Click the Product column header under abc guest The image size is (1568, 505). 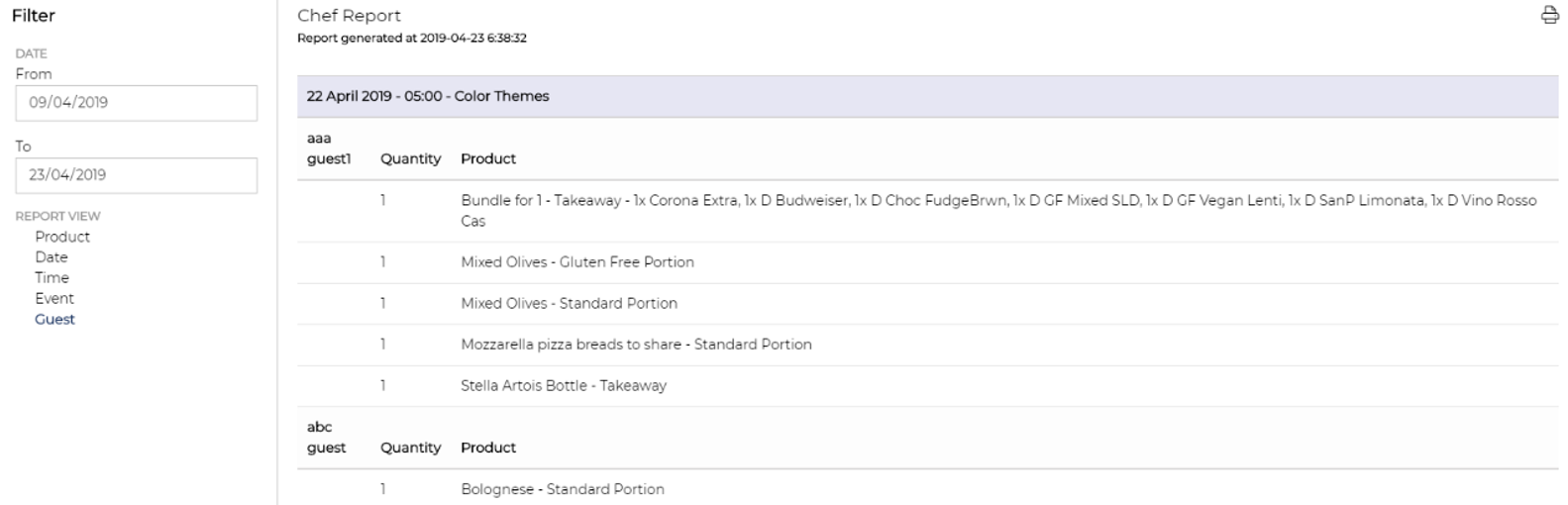point(488,448)
